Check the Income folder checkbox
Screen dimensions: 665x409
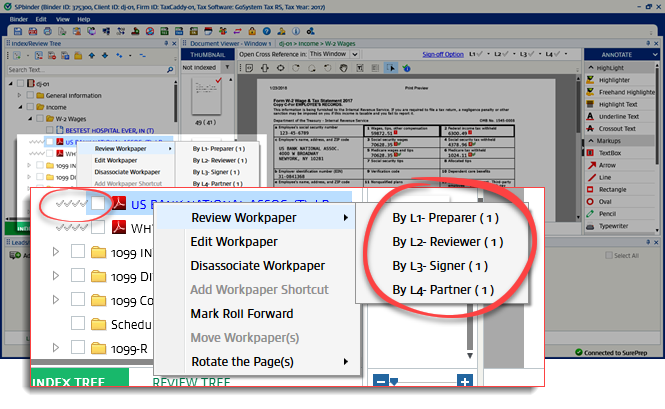pos(30,107)
